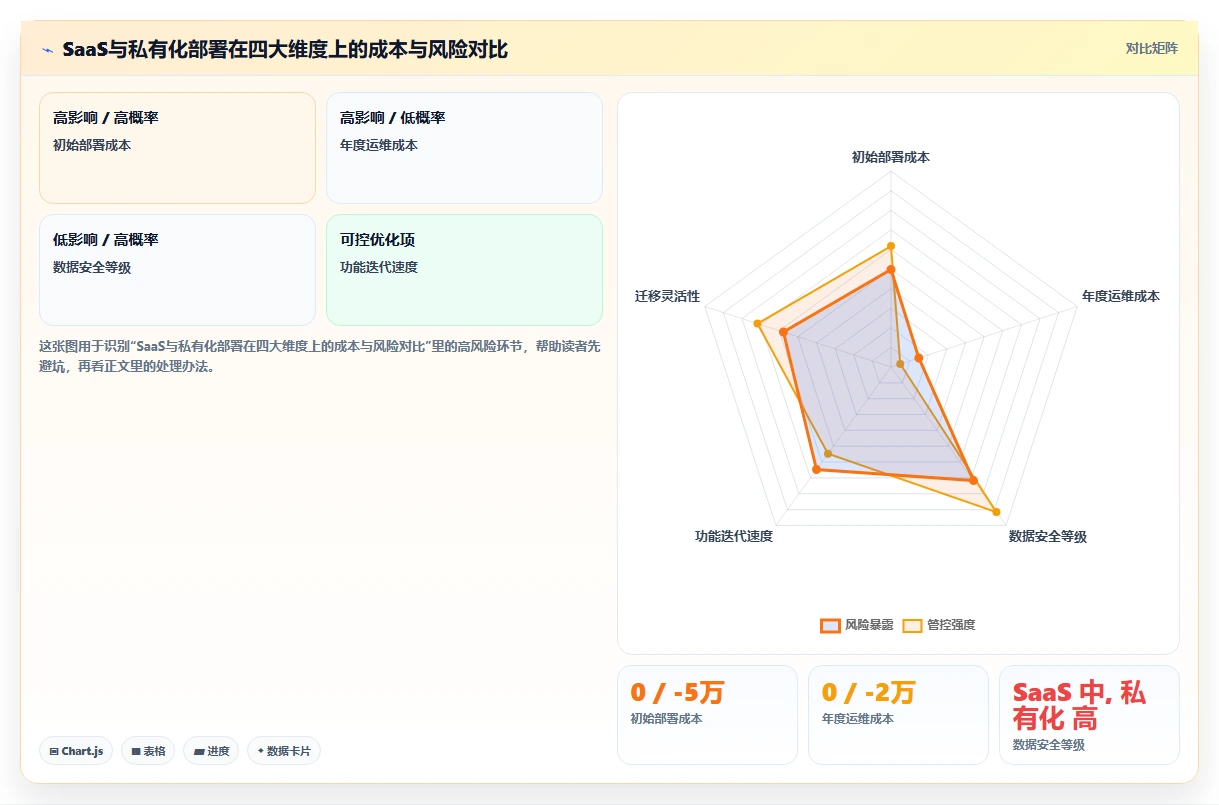The height and width of the screenshot is (805, 1219).
Task: Click 管控强度 point on the 初始部署成本 axis
Action: point(891,246)
